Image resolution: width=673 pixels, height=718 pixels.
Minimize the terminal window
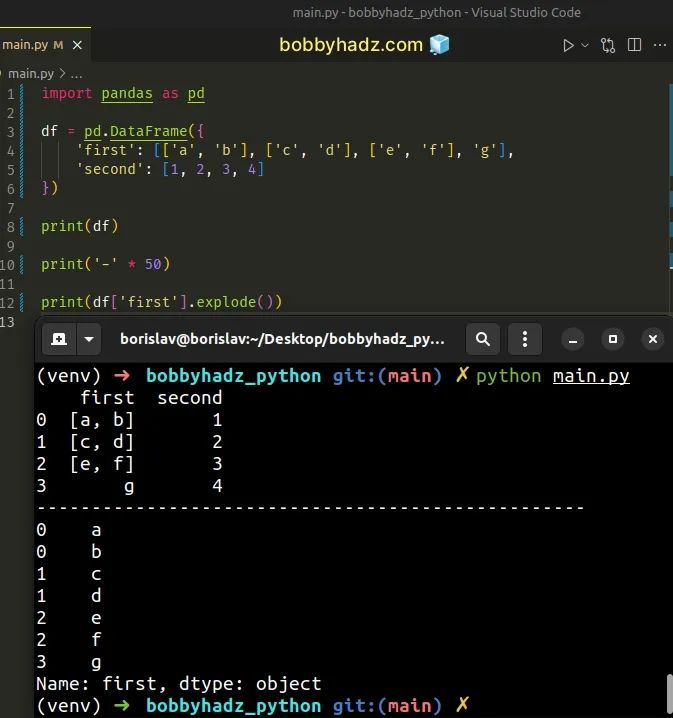pyautogui.click(x=573, y=339)
